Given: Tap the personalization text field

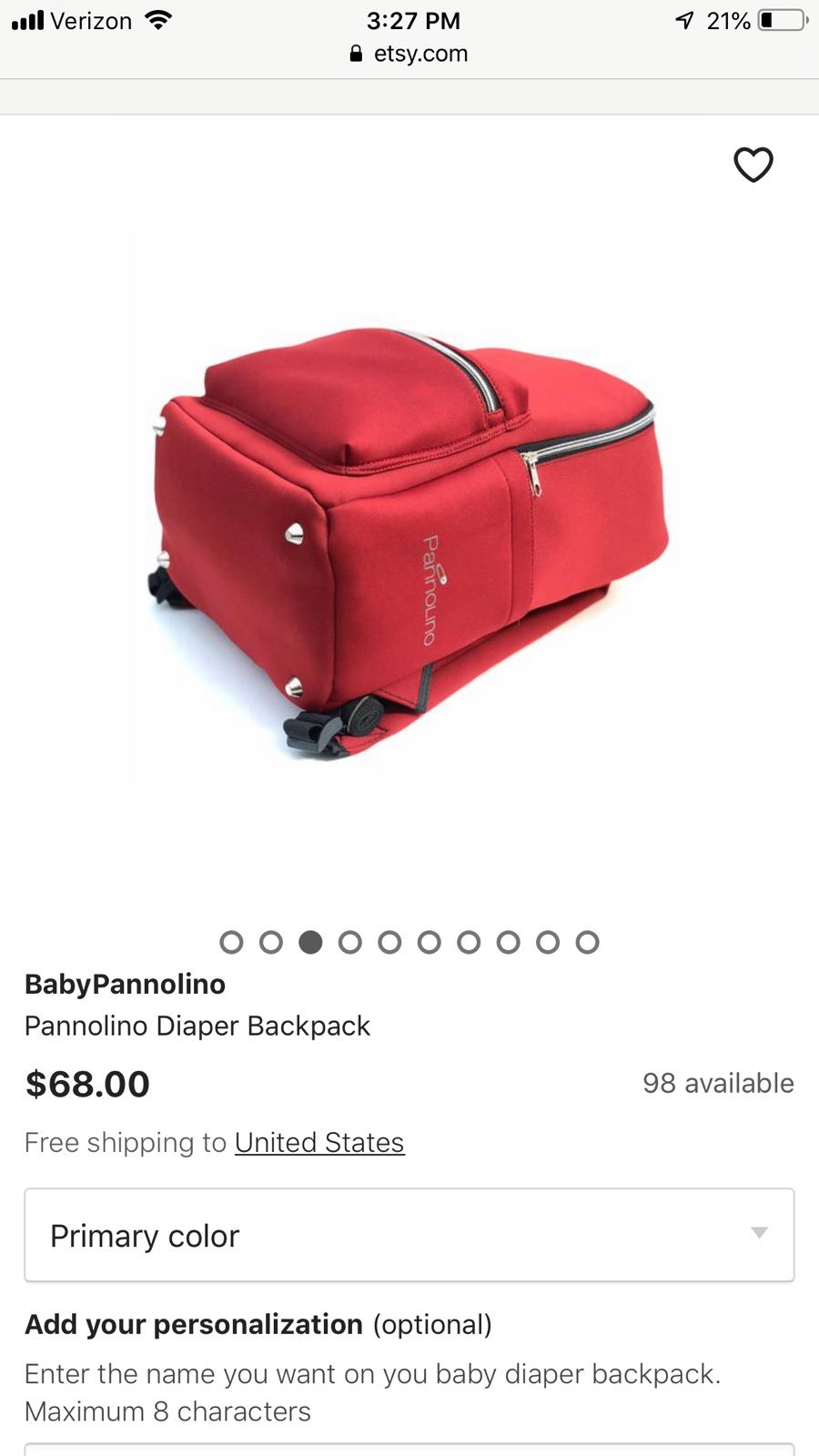Looking at the screenshot, I should (409, 1450).
